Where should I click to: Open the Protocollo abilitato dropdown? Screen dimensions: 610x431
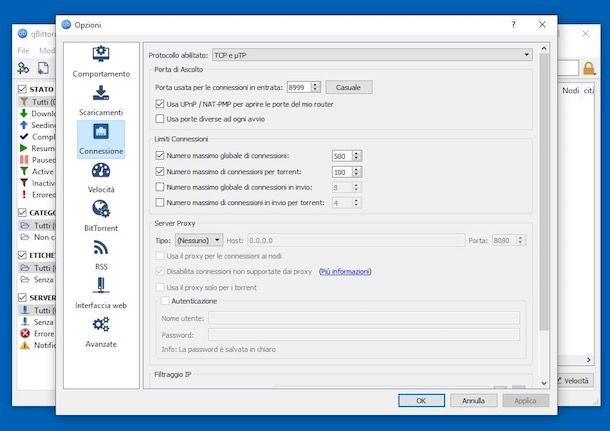point(372,55)
